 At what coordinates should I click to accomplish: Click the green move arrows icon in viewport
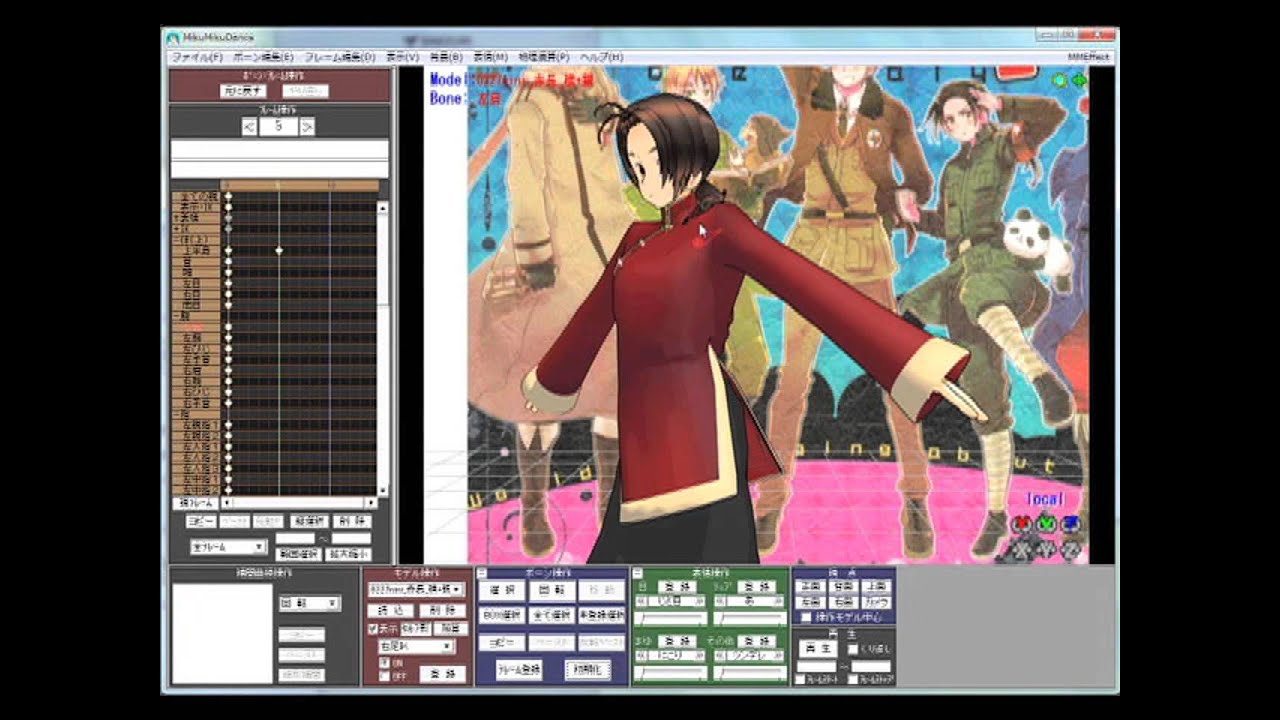tap(1078, 80)
